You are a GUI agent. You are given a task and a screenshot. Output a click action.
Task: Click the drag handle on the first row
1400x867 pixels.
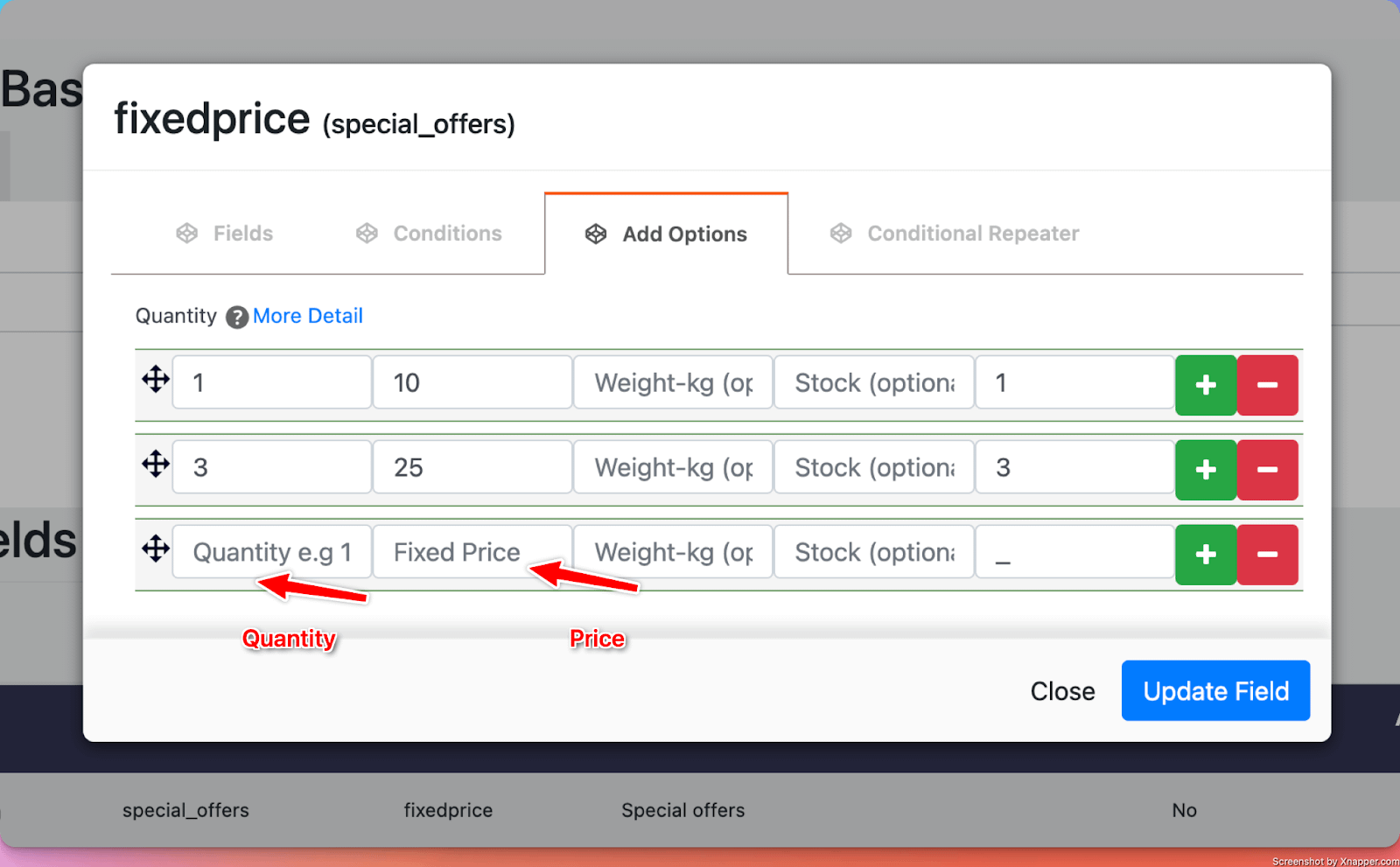(156, 380)
